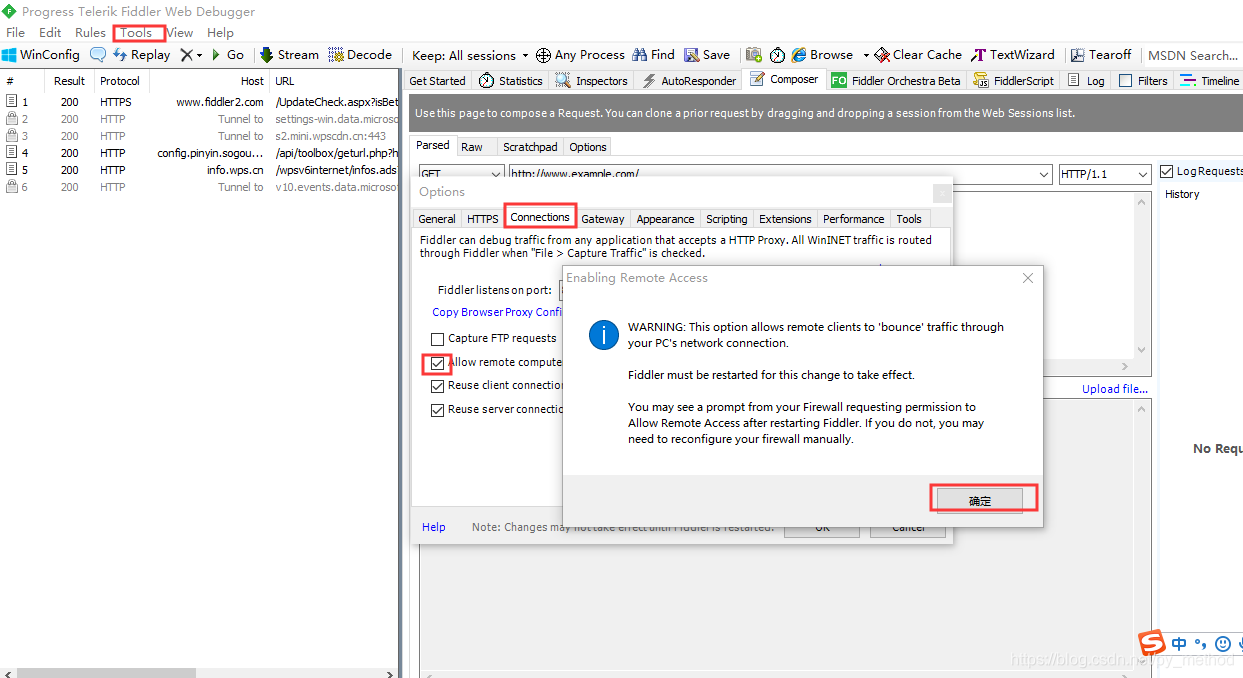This screenshot has height=678, width=1243.
Task: Click the session 1 row icon
Action: pyautogui.click(x=12, y=102)
